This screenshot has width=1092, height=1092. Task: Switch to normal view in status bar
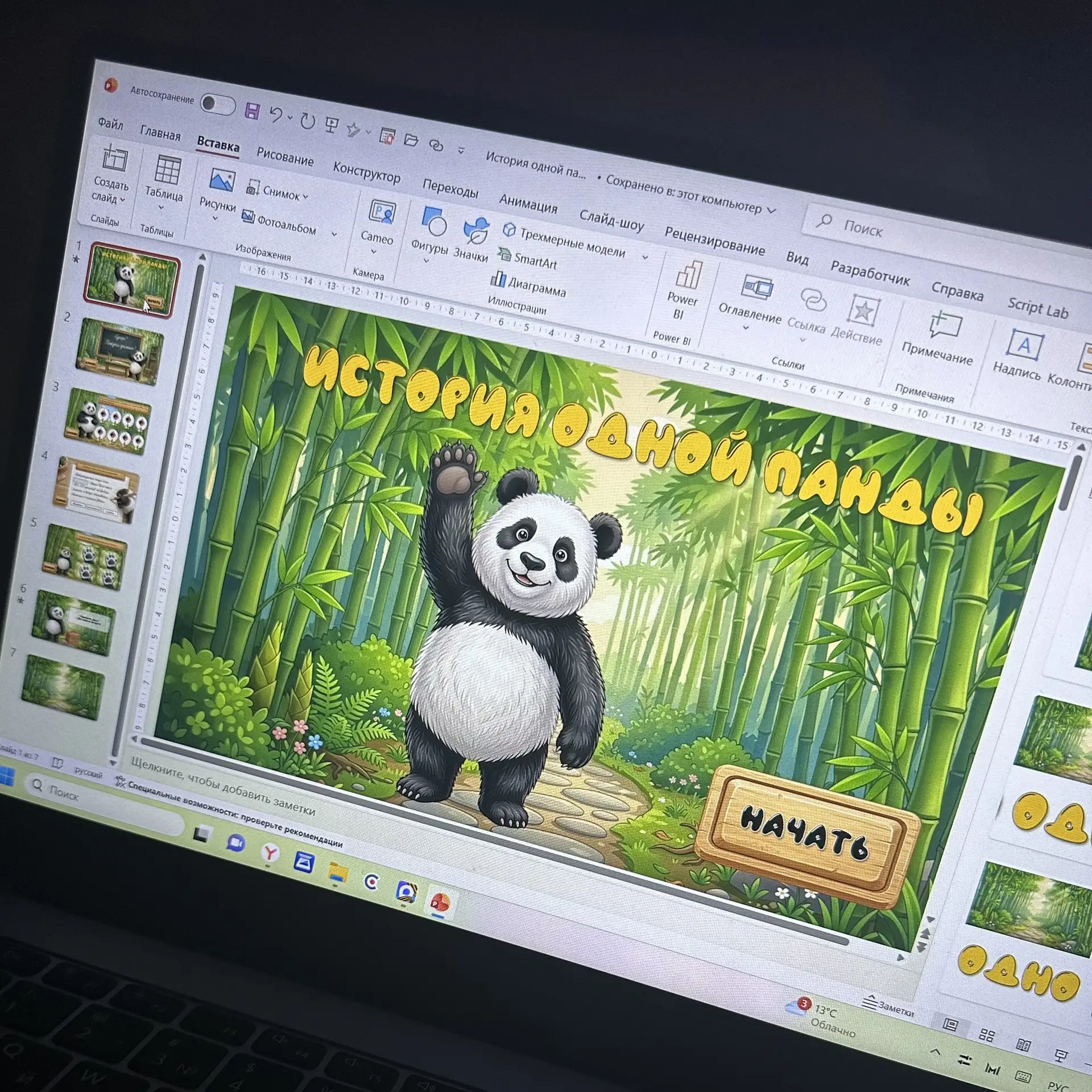[x=950, y=1025]
